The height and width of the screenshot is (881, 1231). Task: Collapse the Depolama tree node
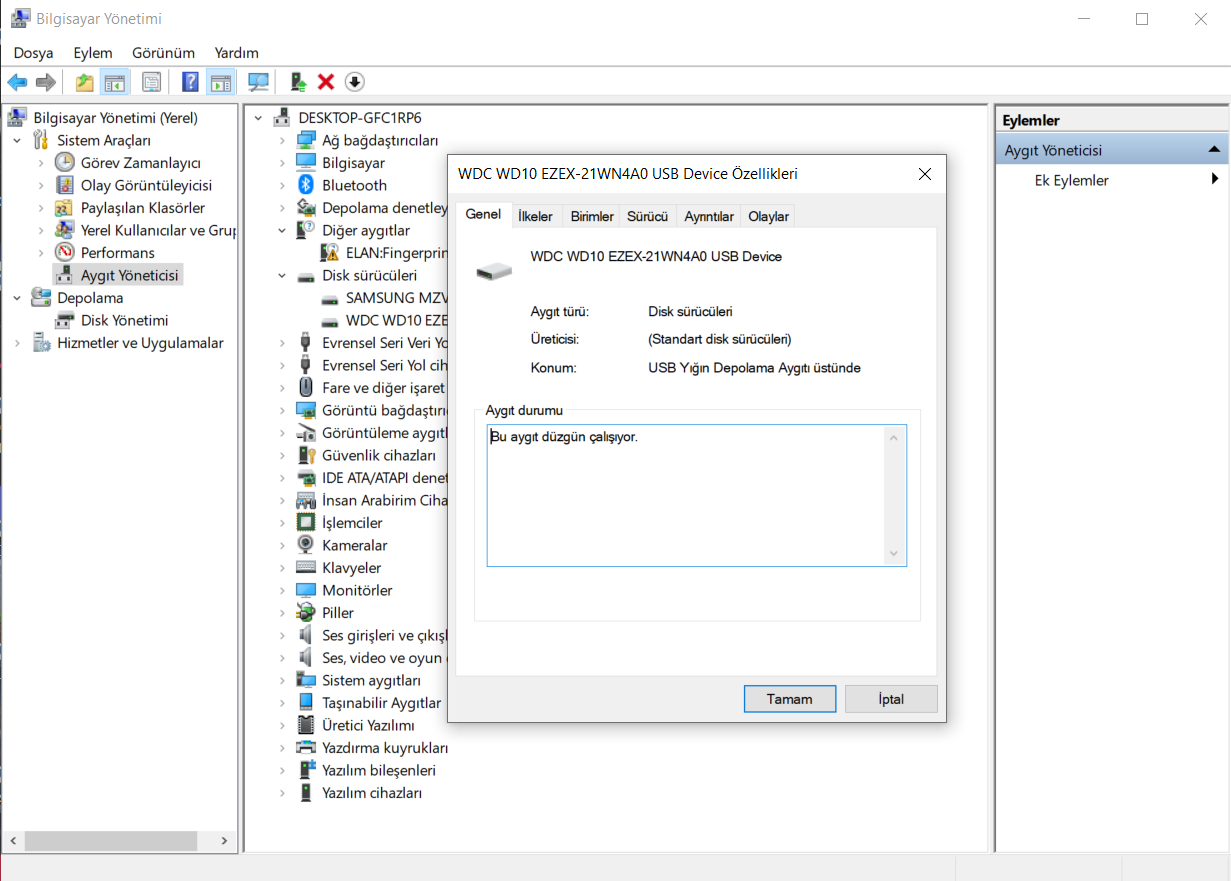[x=17, y=298]
